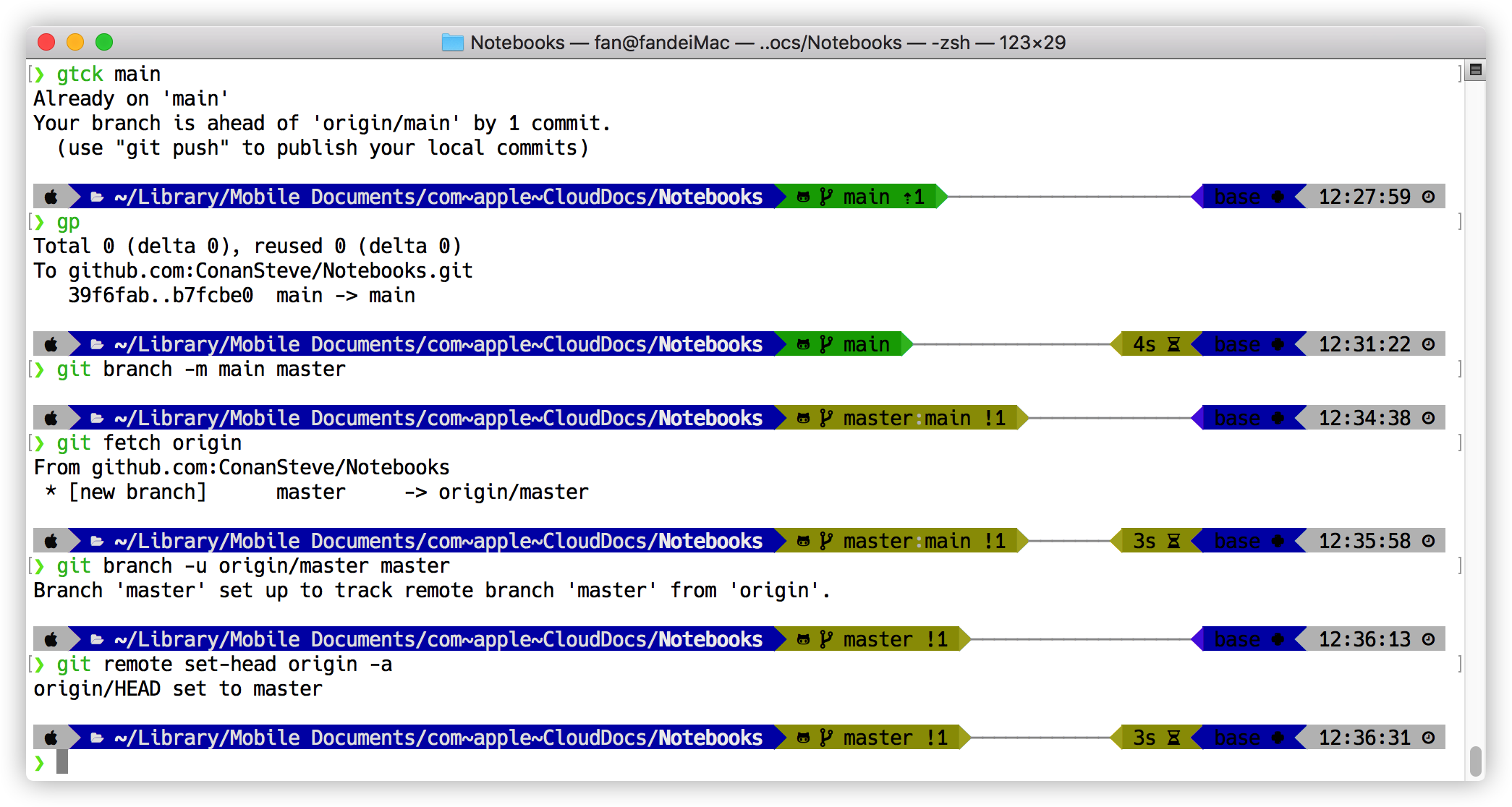Click the GitHub cat icon beside 'main ↑1'
The height and width of the screenshot is (807, 1512).
click(803, 197)
